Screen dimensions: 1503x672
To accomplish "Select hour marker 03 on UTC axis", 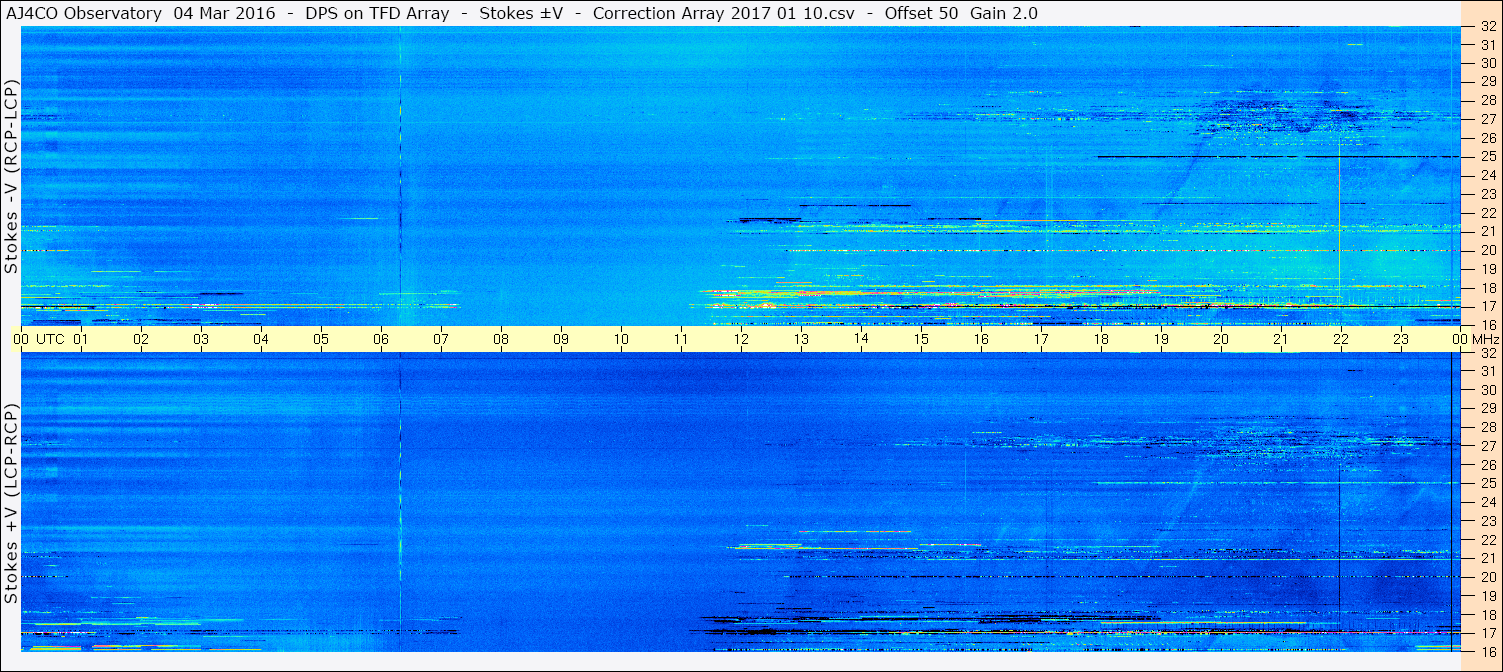I will [x=201, y=339].
